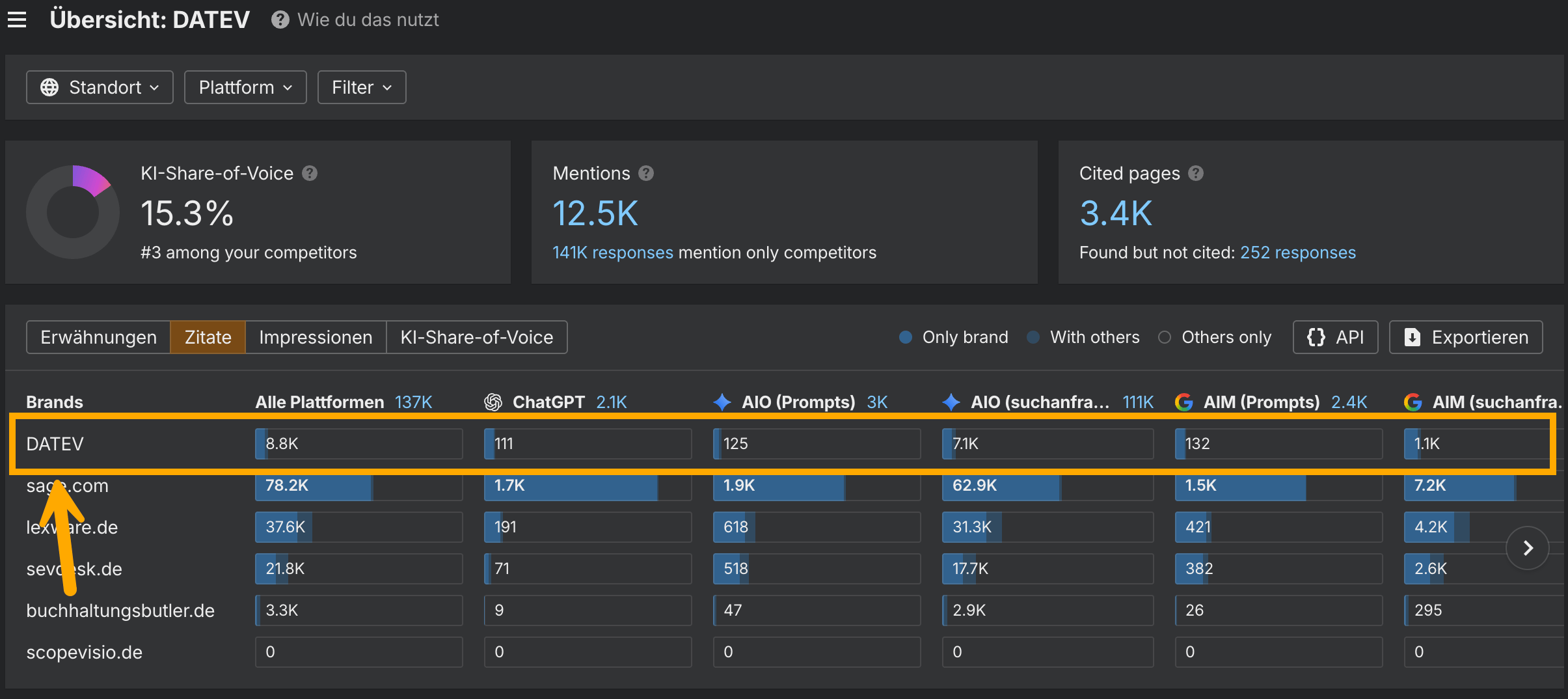1568x699 pixels.
Task: Click the 21.8K cell for sevdesk.de
Action: tap(358, 569)
